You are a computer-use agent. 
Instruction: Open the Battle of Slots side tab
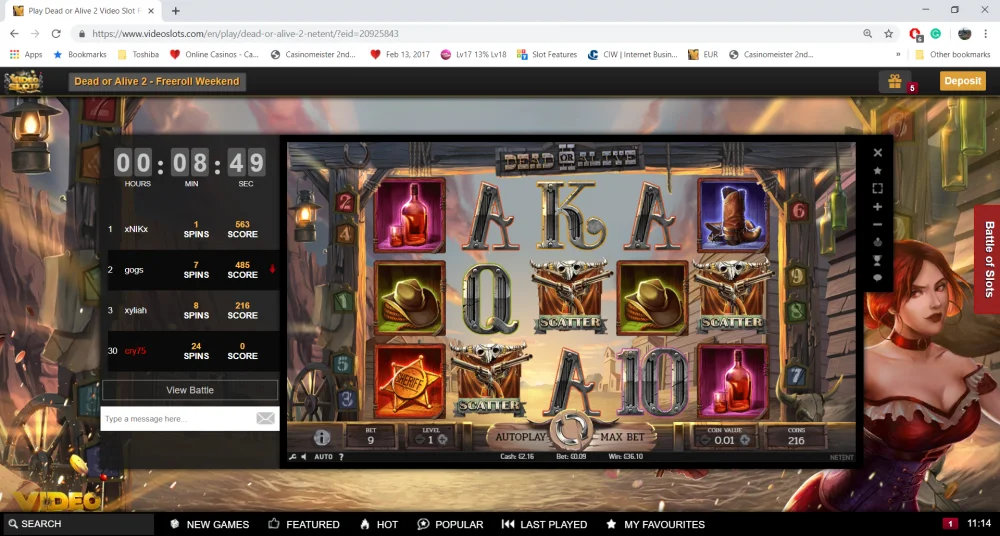(988, 259)
